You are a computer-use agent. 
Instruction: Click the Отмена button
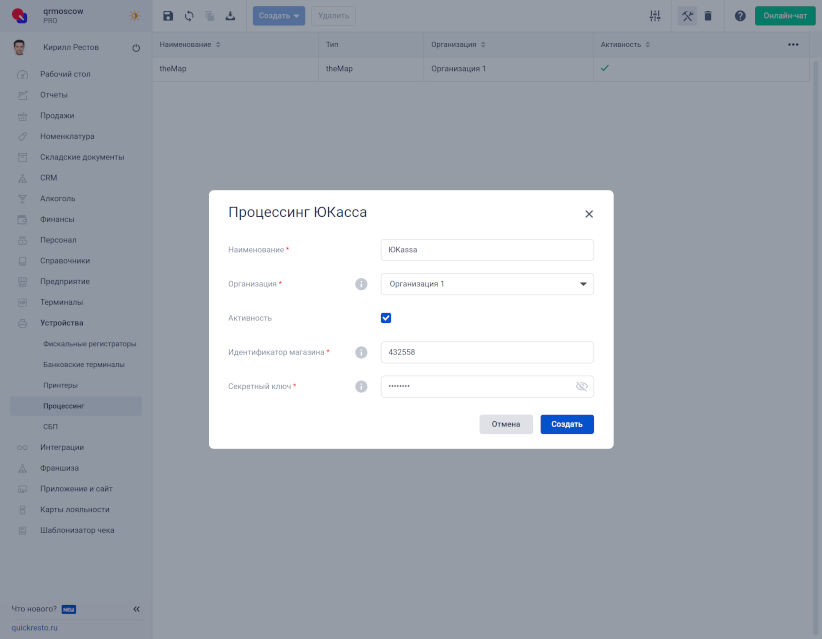pyautogui.click(x=506, y=425)
